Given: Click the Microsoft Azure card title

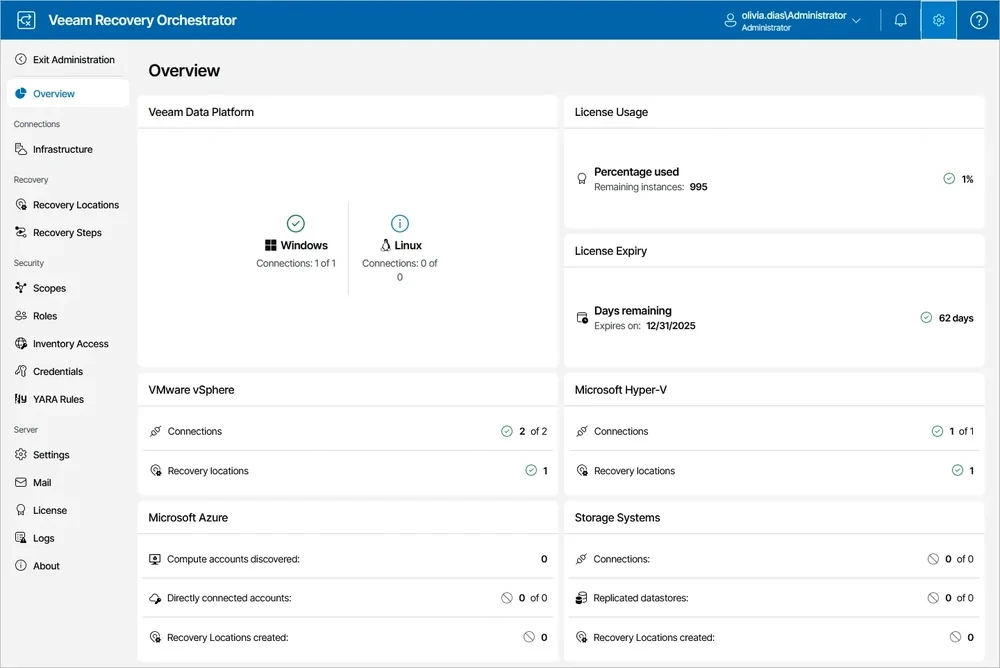Looking at the screenshot, I should (x=188, y=517).
